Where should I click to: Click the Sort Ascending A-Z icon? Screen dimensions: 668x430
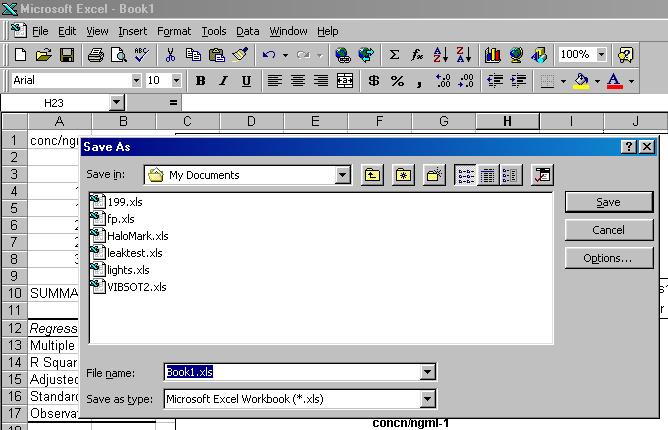click(440, 55)
